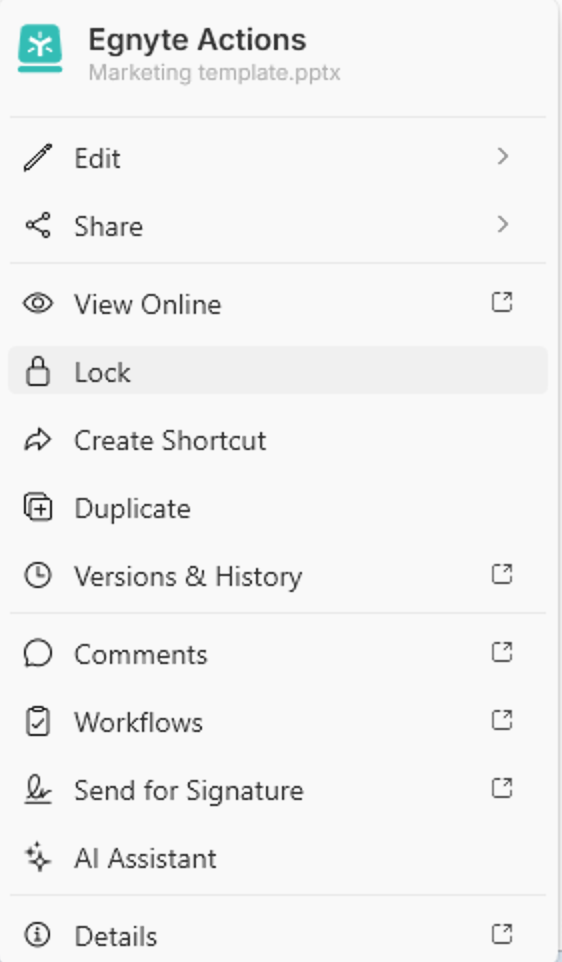Screen dimensions: 562x962
Task: Click the Egnyte logo icon
Action: point(40,48)
